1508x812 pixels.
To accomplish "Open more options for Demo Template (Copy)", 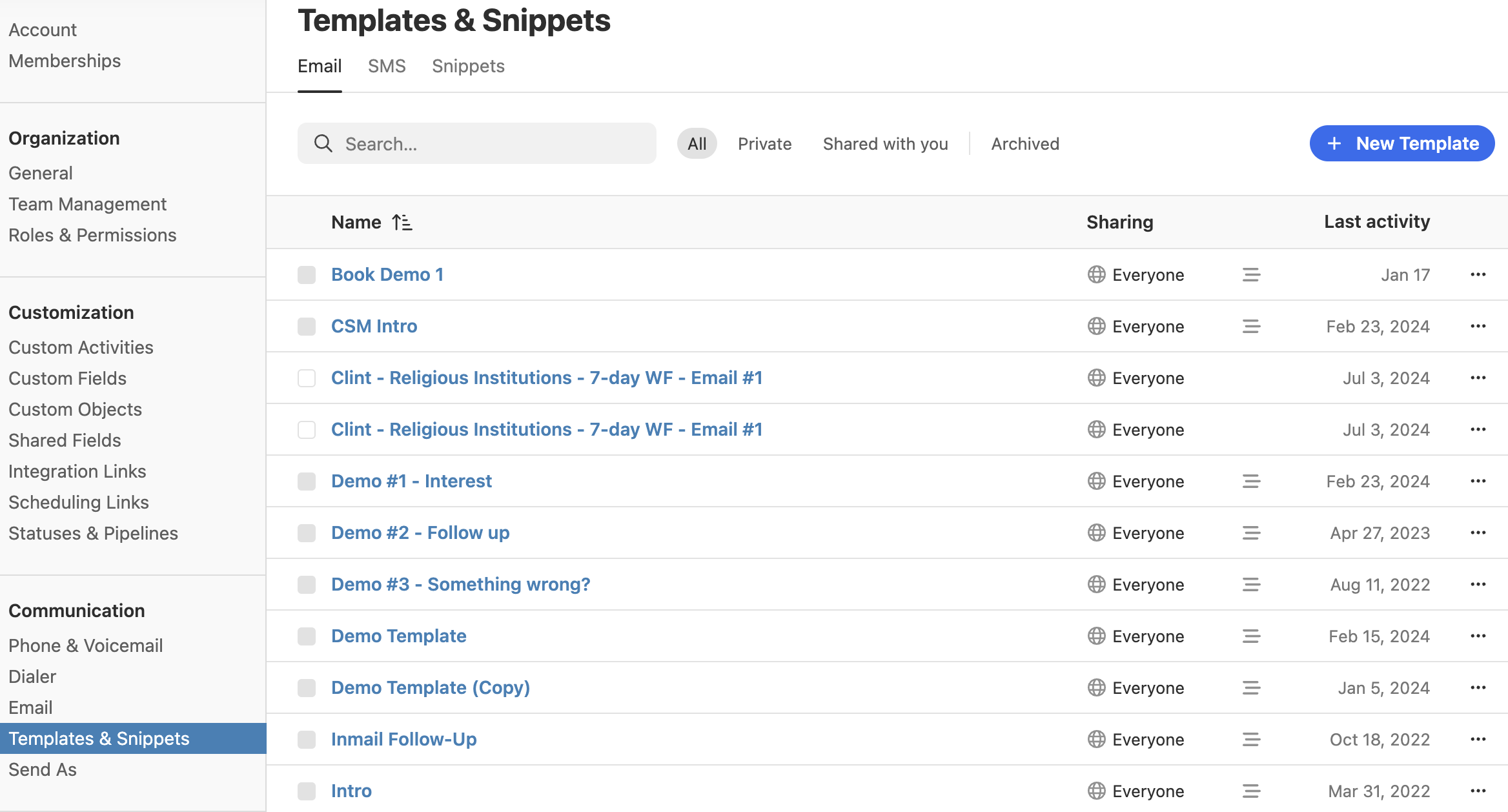I will click(x=1478, y=687).
